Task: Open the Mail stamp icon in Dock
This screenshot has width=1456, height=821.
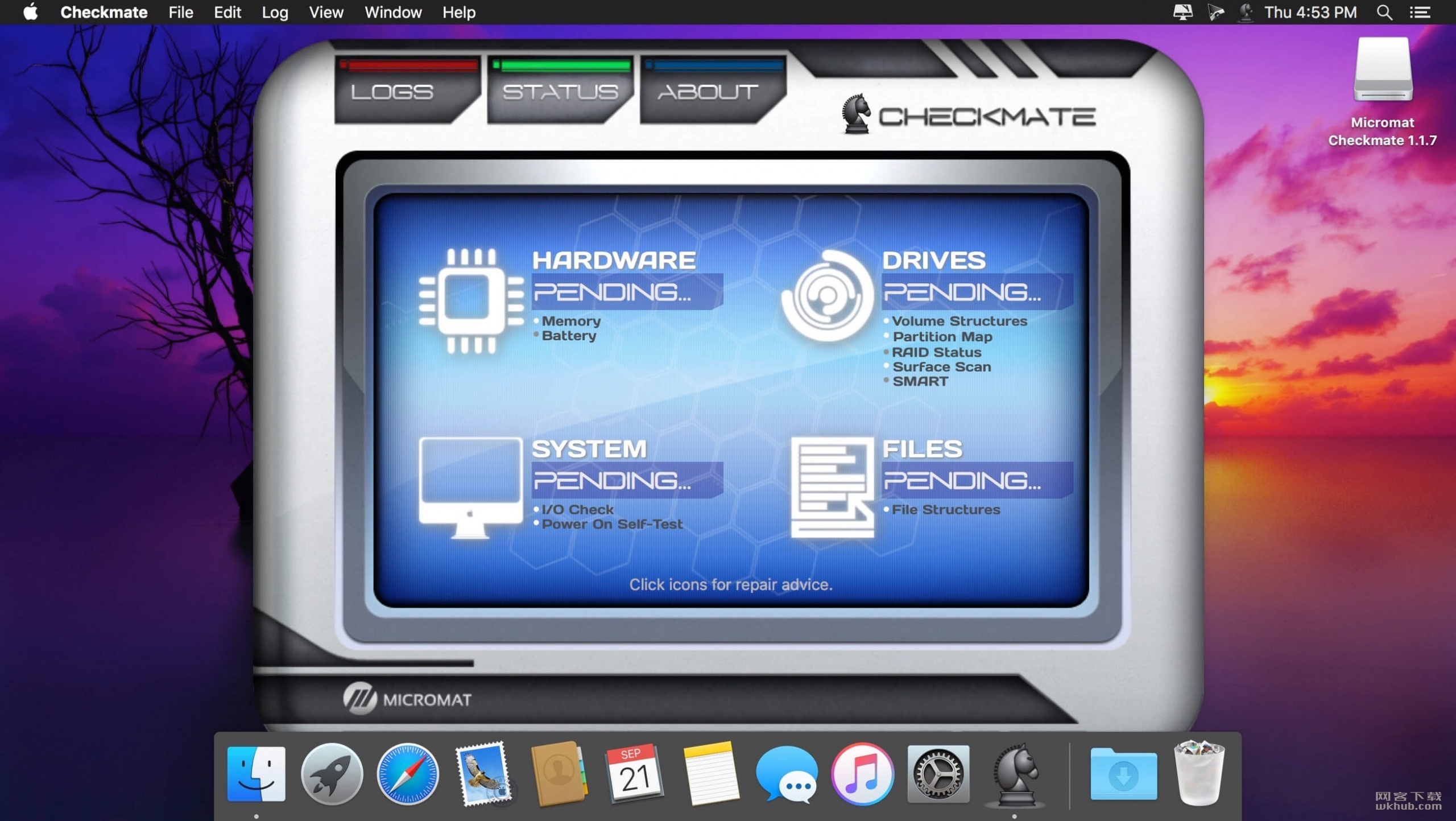Action: tap(483, 774)
